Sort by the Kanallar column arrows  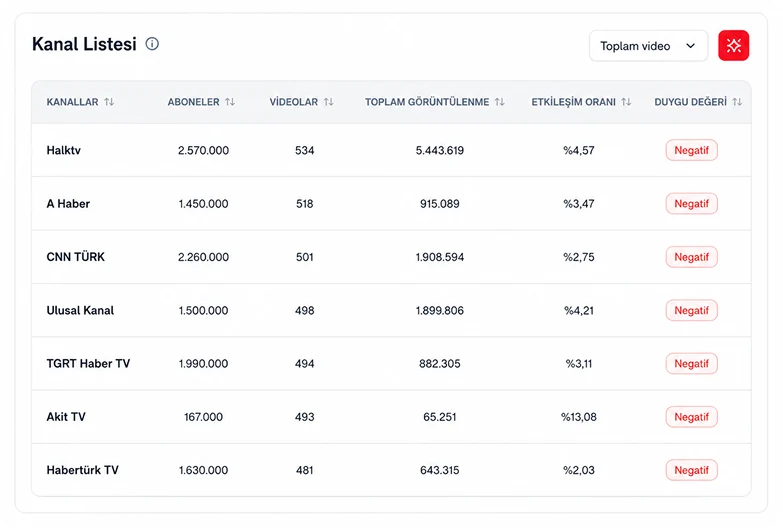click(109, 102)
